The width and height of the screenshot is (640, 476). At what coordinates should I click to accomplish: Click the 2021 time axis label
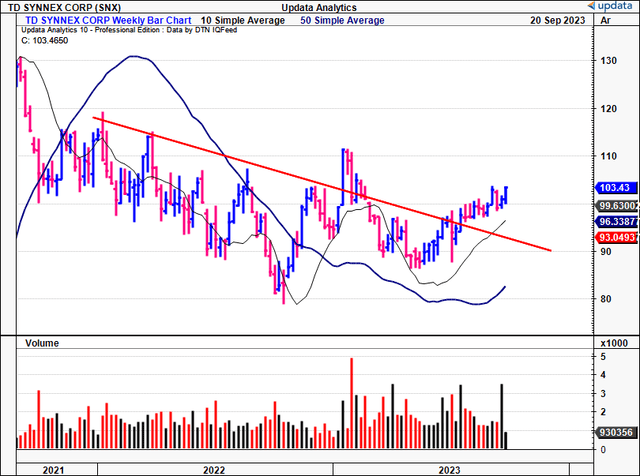[53, 470]
